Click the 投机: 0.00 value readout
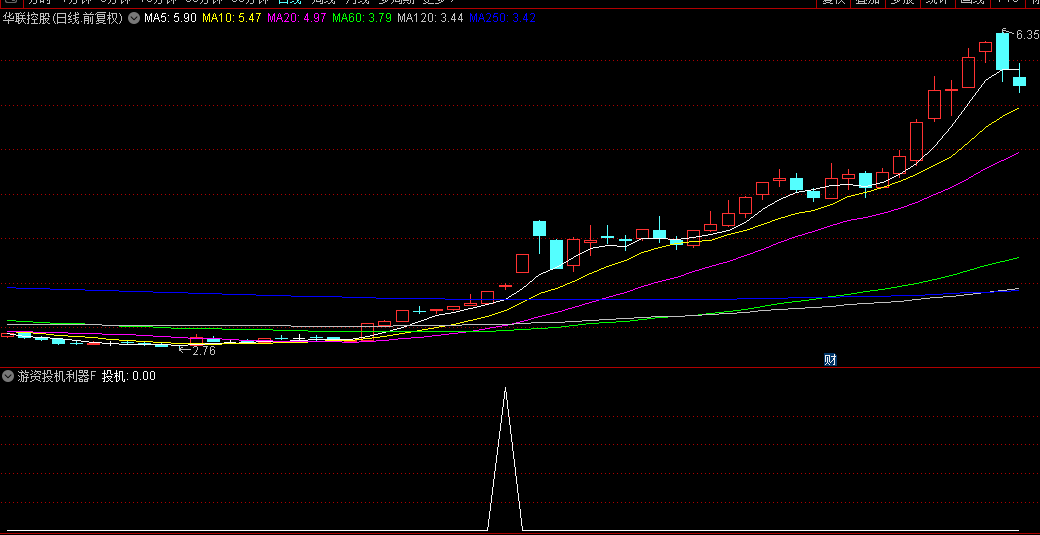The image size is (1040, 535). 129,376
